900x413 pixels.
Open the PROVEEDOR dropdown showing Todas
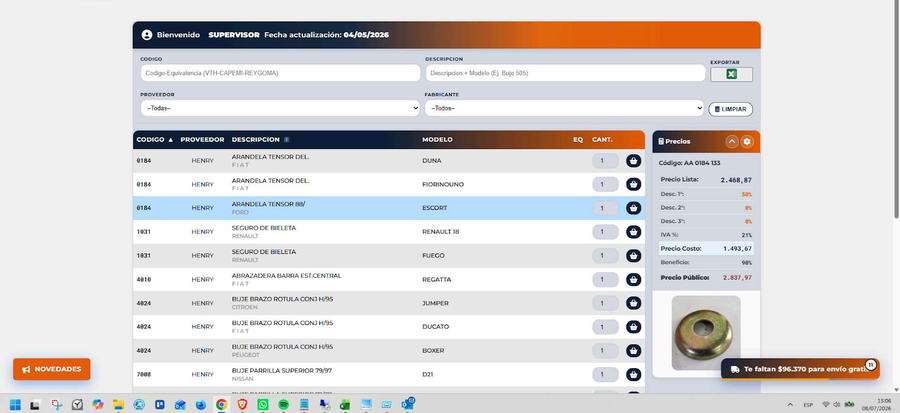coord(280,108)
